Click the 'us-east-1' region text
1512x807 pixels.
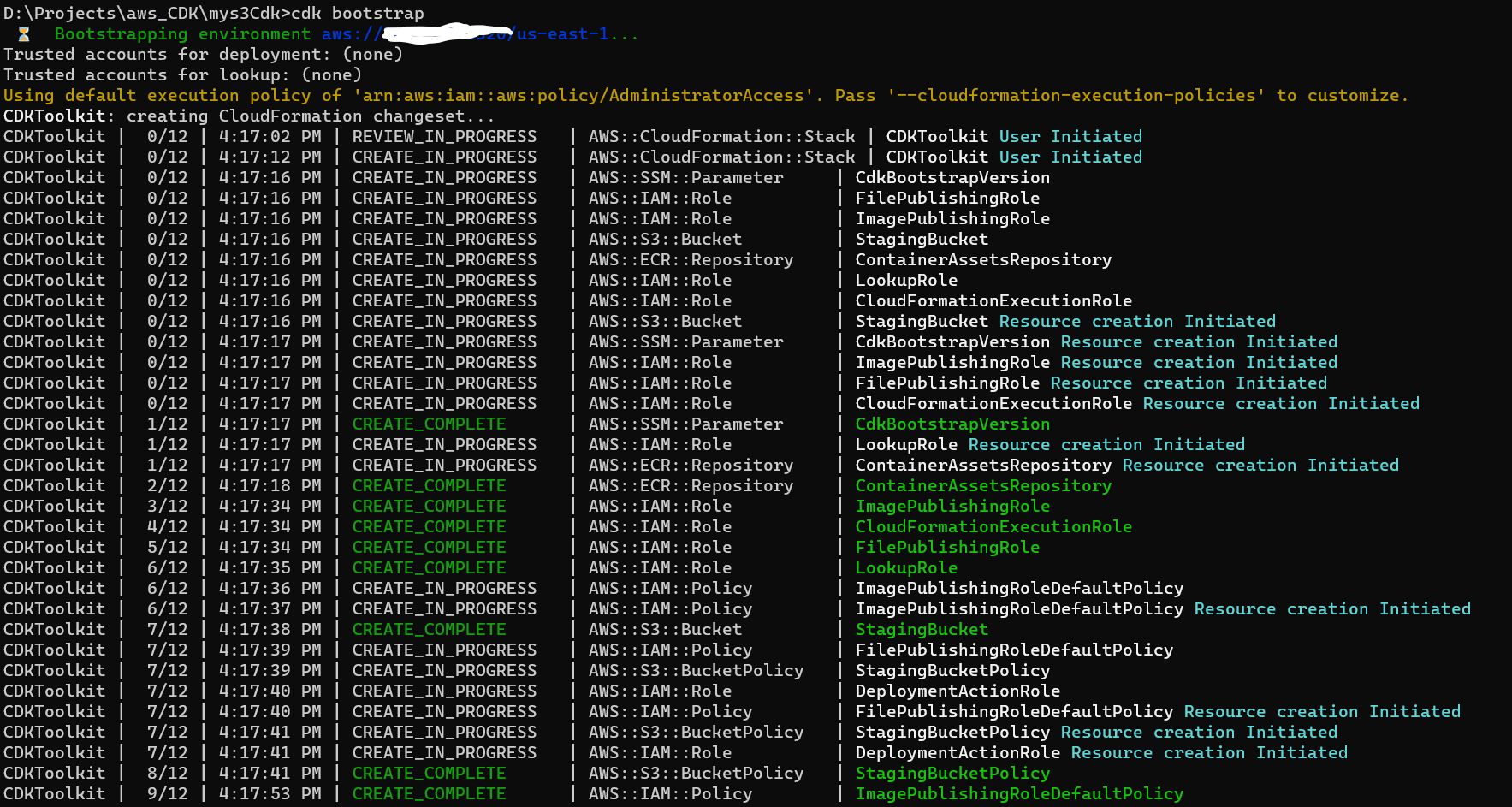pos(562,34)
